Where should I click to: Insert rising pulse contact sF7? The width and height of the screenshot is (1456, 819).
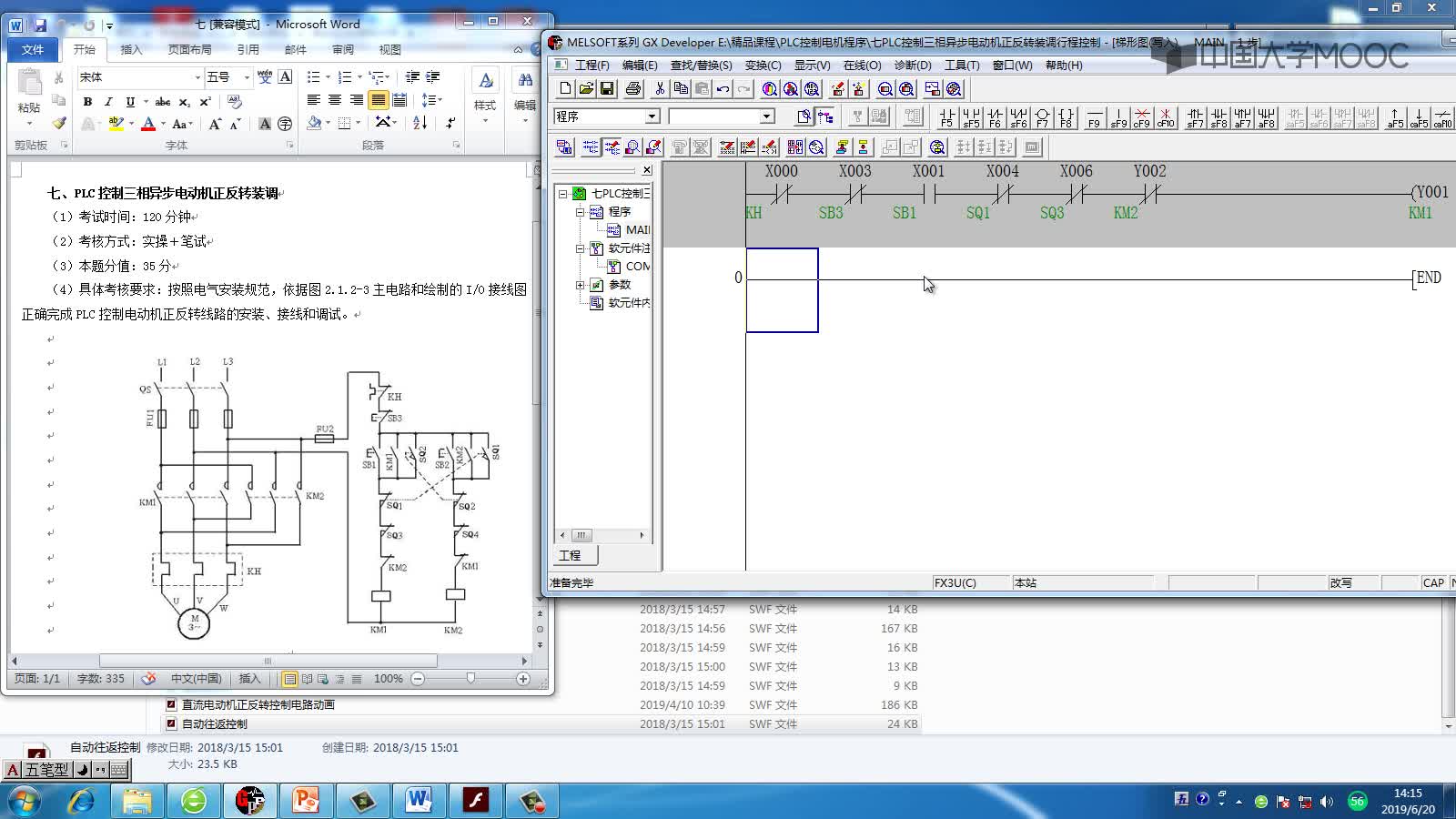pyautogui.click(x=1195, y=117)
